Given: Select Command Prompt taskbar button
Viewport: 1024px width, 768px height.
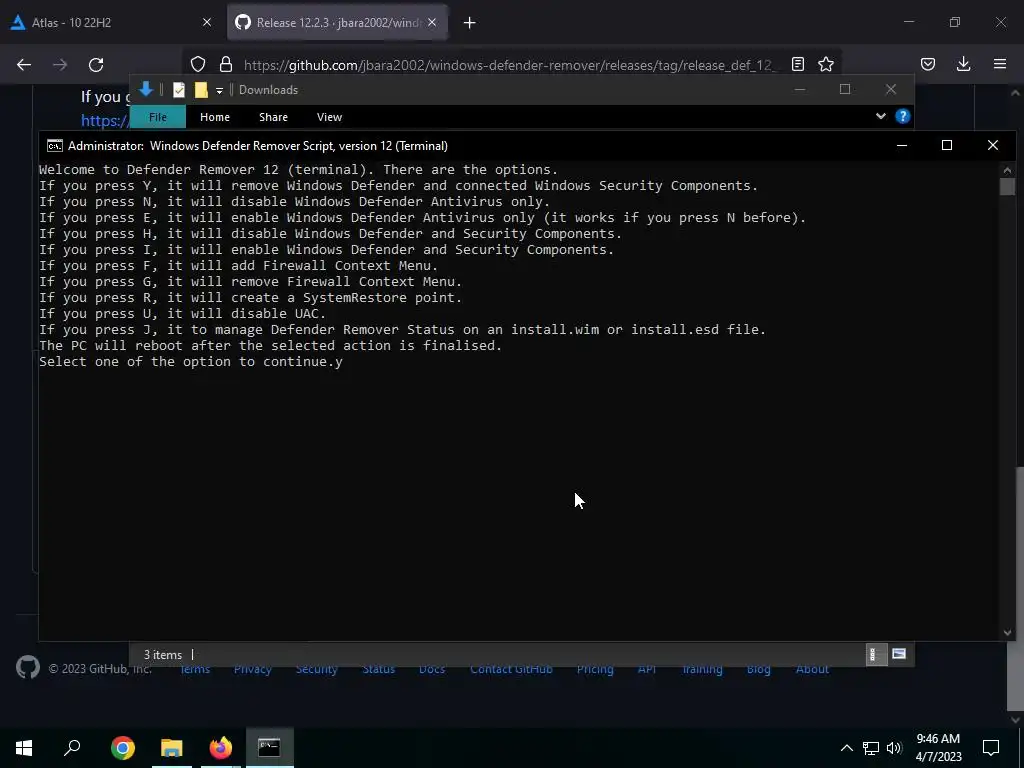Looking at the screenshot, I should (x=270, y=748).
